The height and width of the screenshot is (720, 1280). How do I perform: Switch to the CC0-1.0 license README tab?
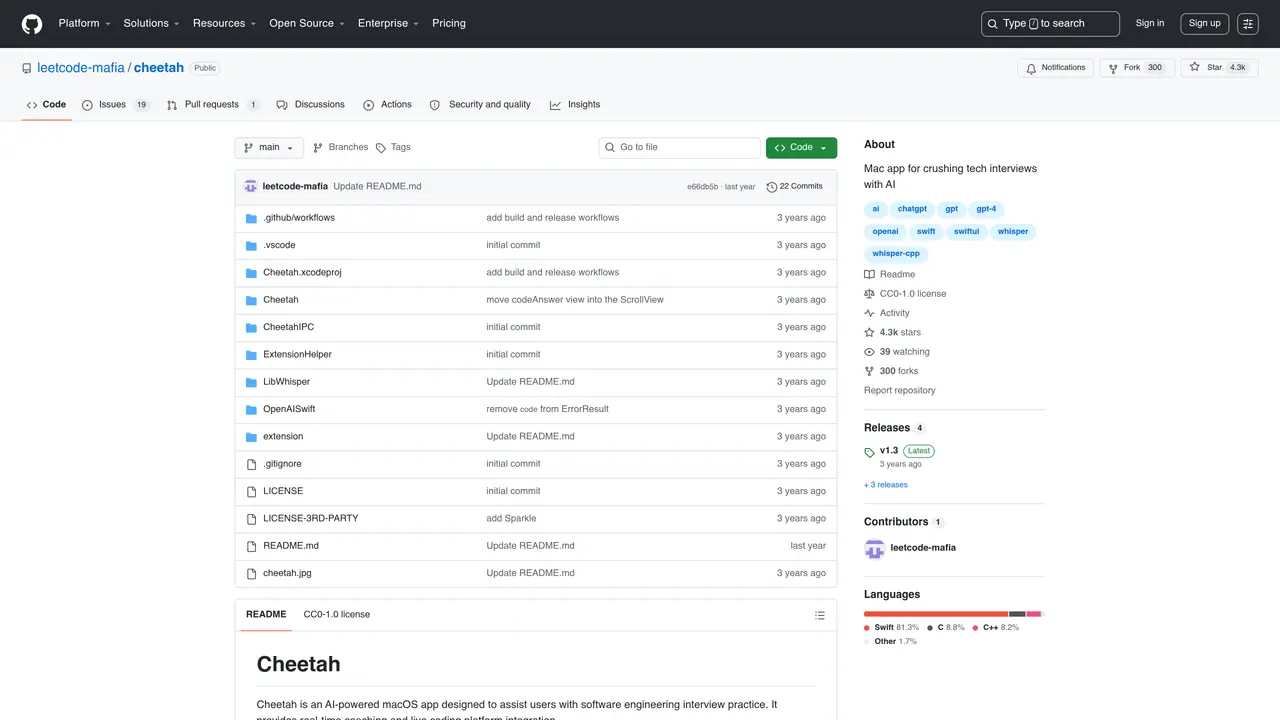coord(337,614)
